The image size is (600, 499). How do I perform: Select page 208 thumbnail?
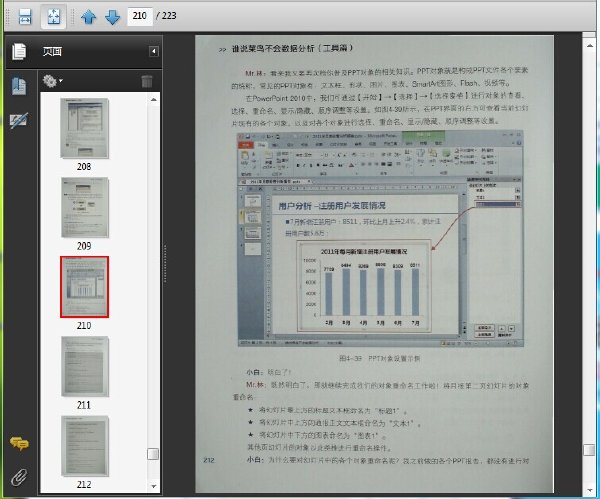(x=85, y=128)
